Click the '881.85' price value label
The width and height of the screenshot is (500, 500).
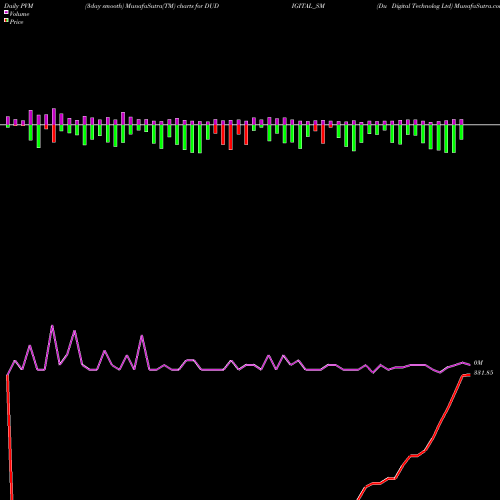483,373
